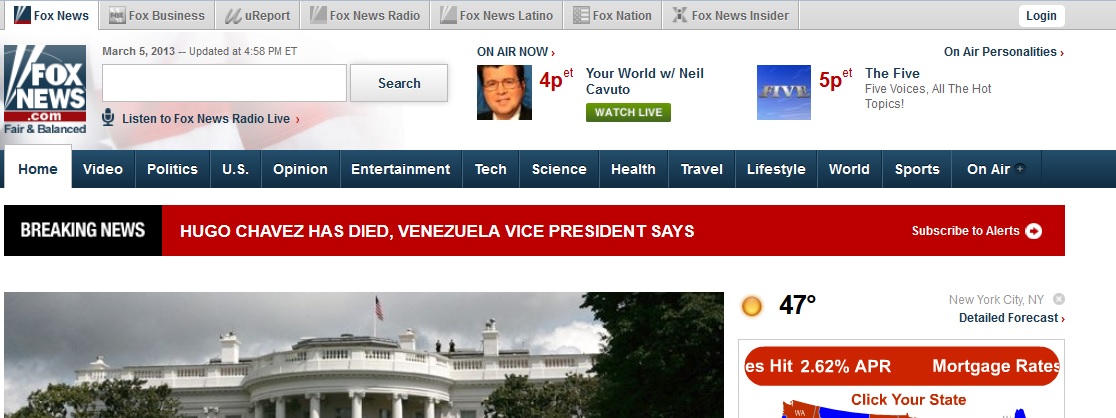Click the arrow icon beside Subscribe to Alerts
The width and height of the screenshot is (1116, 418).
pyautogui.click(x=1033, y=231)
